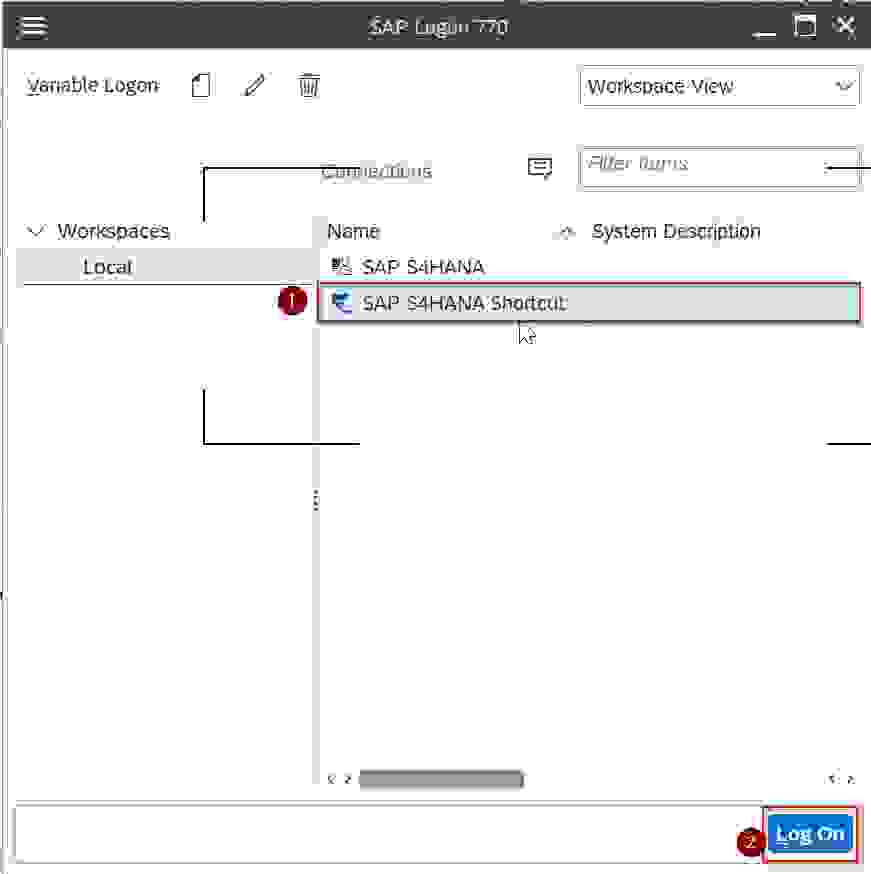
Task: Click the comment icon beside filter field
Action: tap(540, 167)
